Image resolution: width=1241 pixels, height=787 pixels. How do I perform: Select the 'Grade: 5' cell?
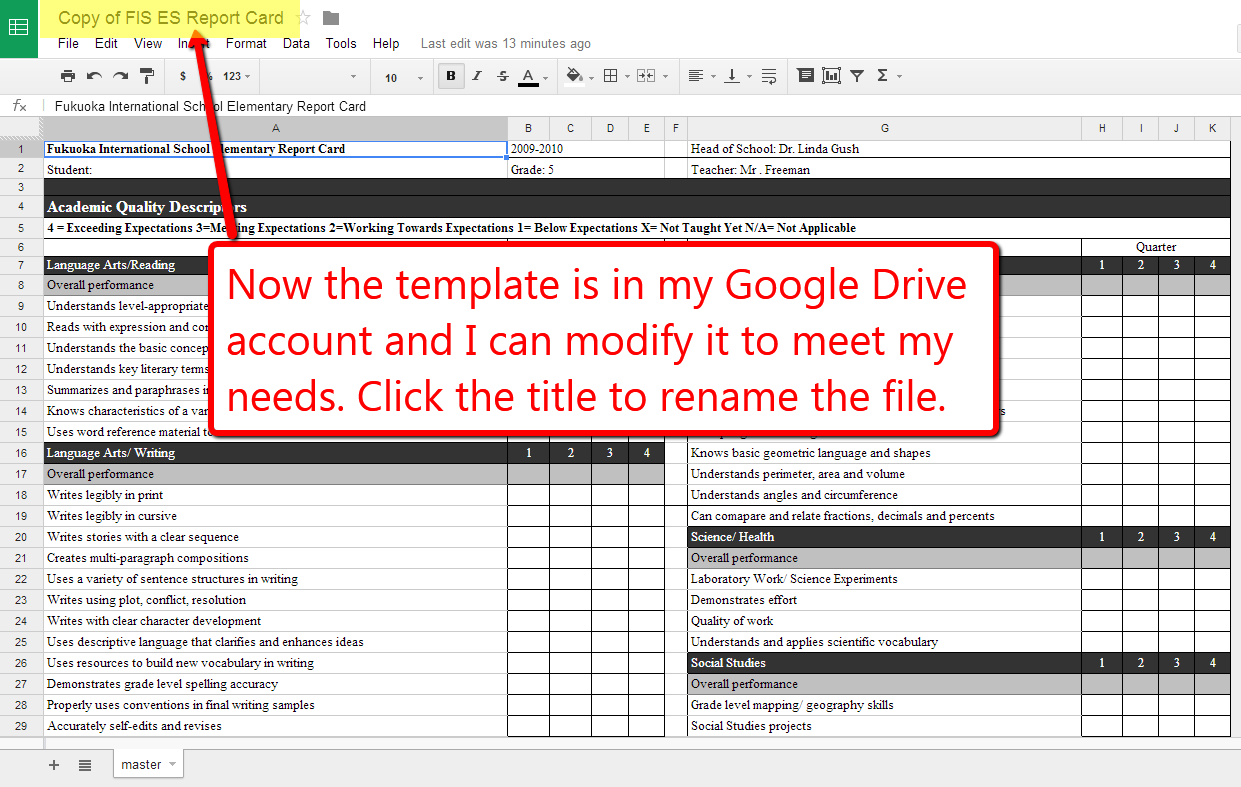pos(529,170)
